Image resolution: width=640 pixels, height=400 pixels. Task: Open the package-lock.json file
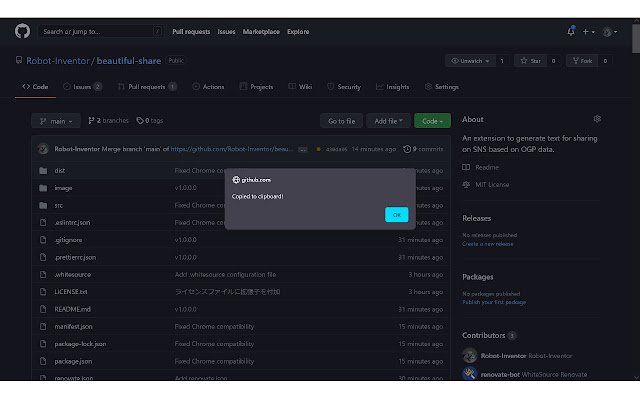(80, 344)
